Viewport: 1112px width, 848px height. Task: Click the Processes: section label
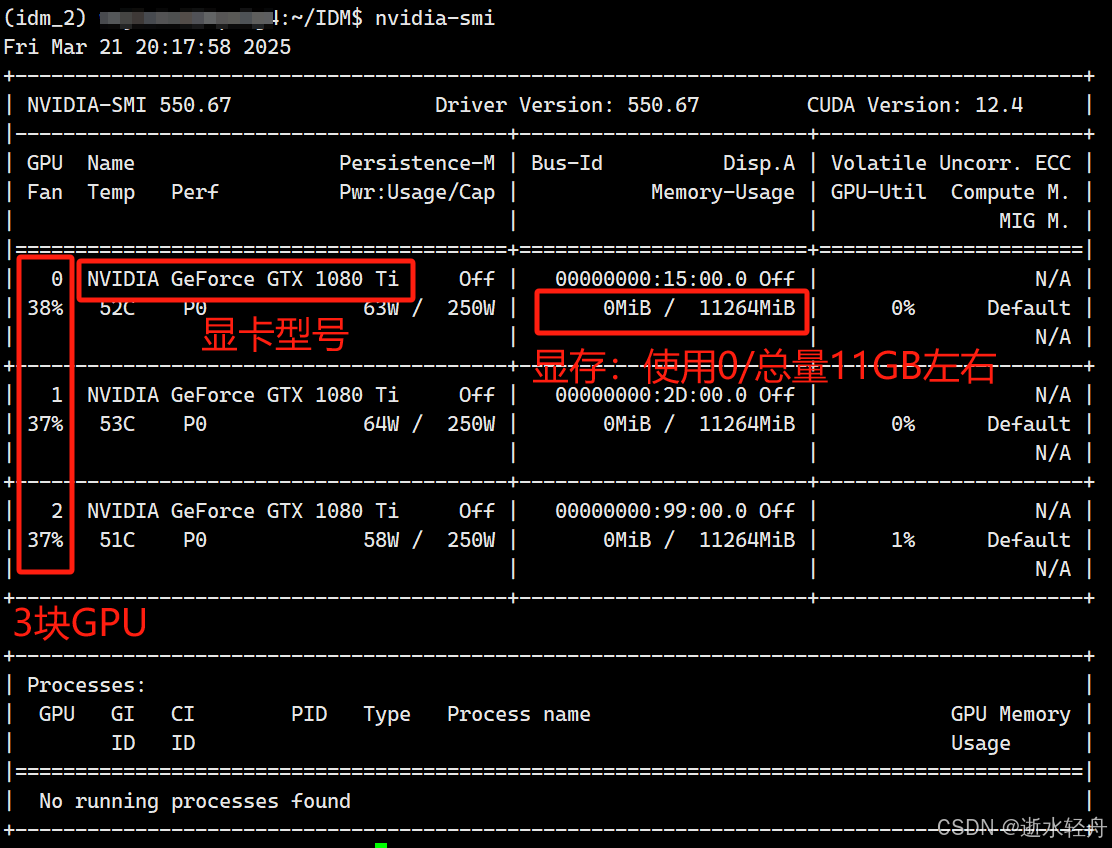87,685
